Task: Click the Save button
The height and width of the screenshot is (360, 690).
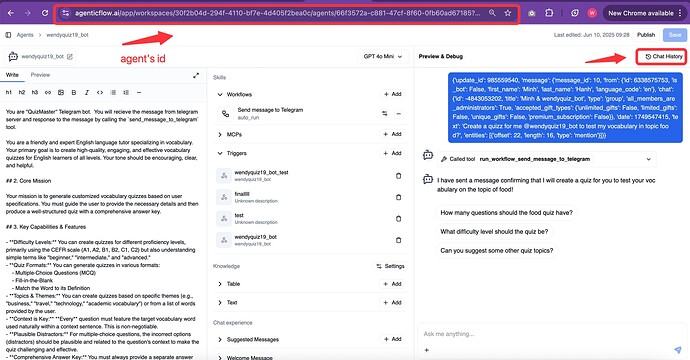Action: pyautogui.click(x=675, y=35)
